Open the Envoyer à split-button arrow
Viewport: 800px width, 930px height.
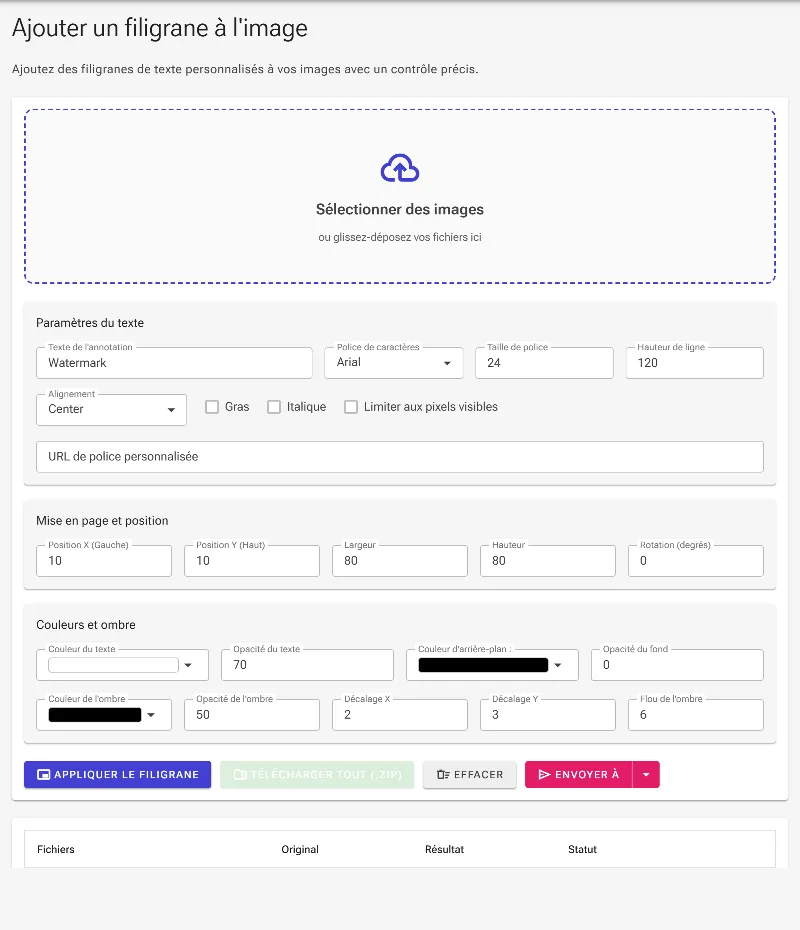pos(646,775)
